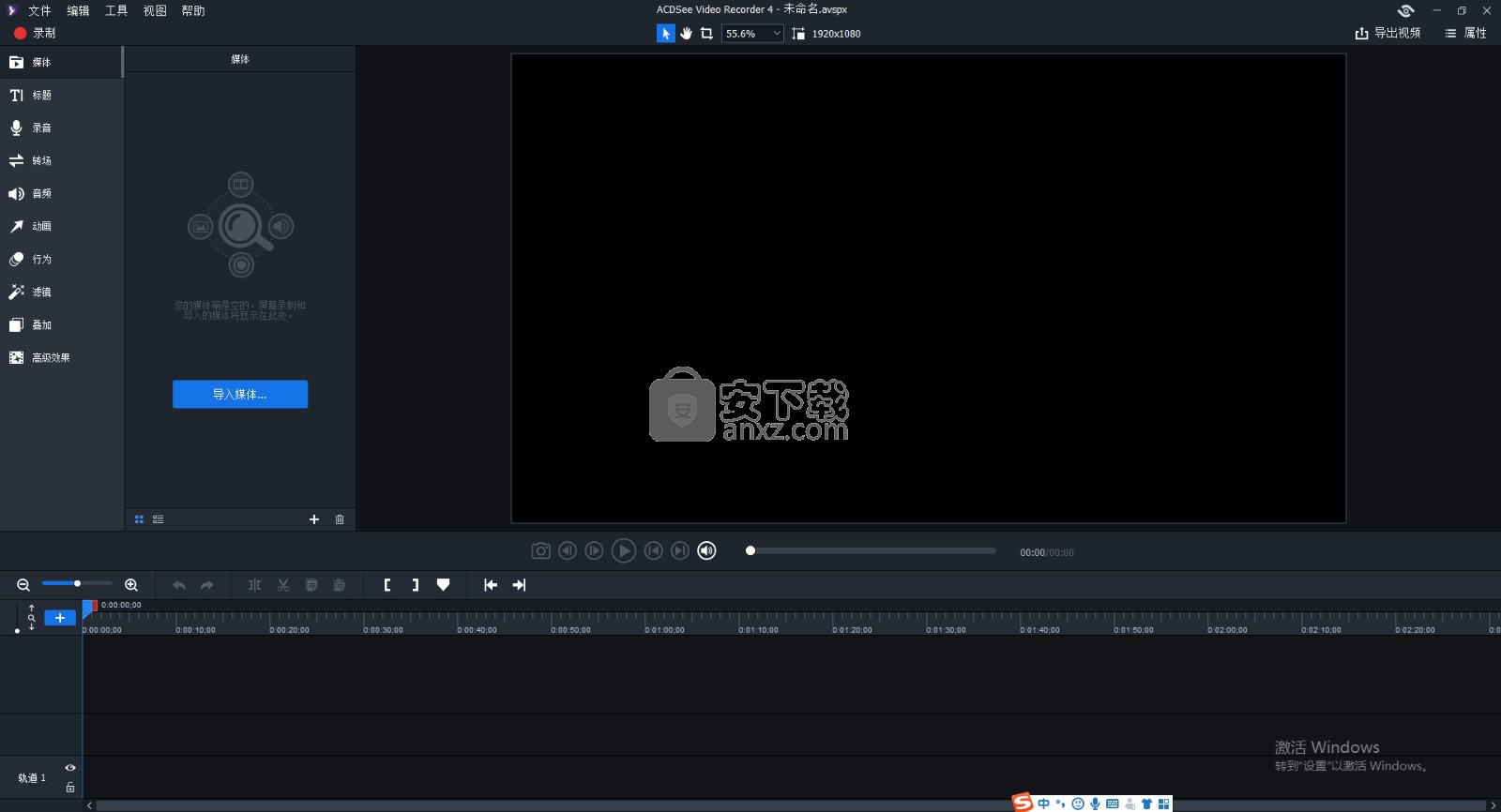Click the Sogou input method icon
The image size is (1501, 812).
pos(1023,802)
